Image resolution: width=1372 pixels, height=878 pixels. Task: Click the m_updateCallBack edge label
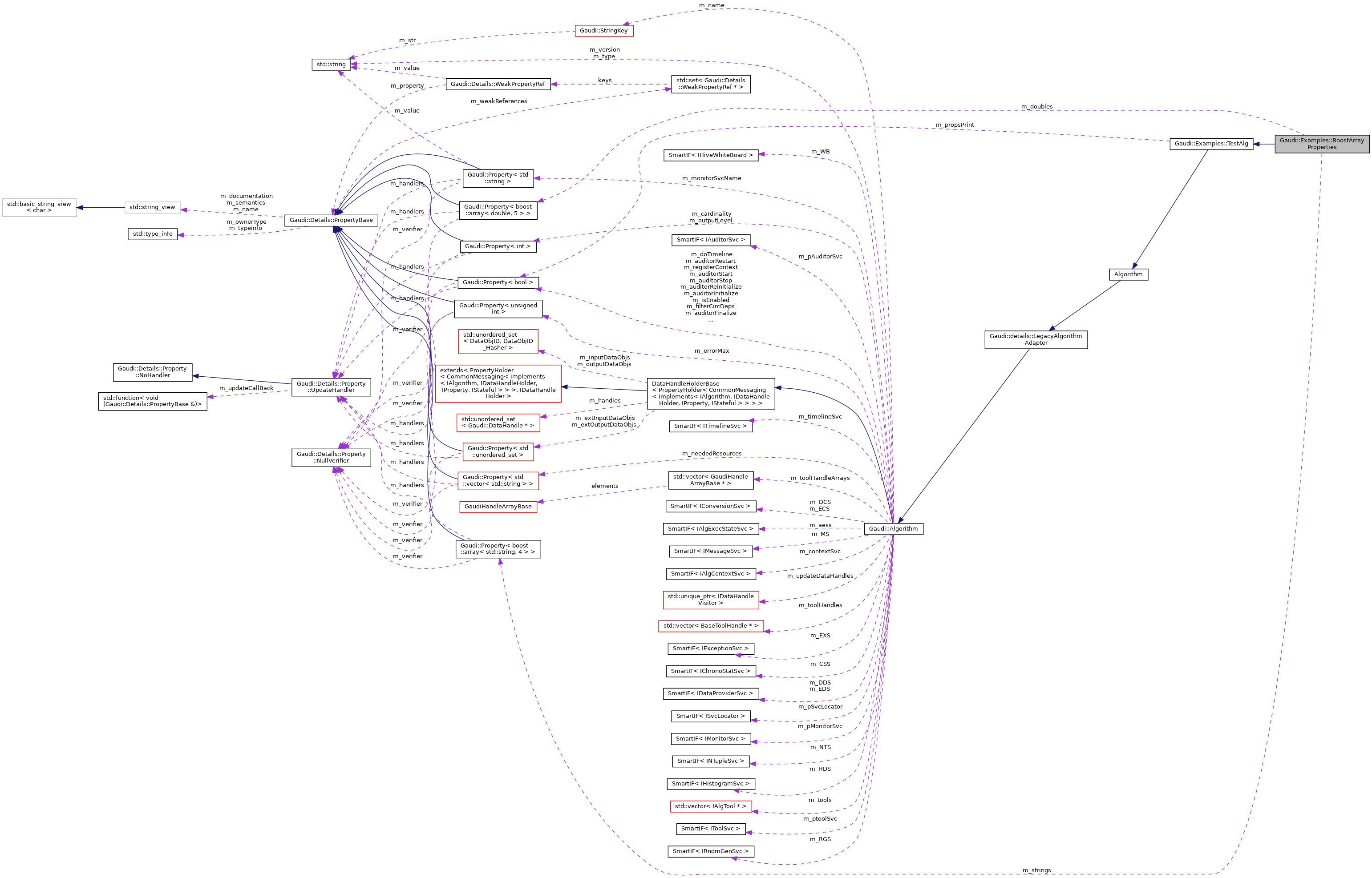246,388
